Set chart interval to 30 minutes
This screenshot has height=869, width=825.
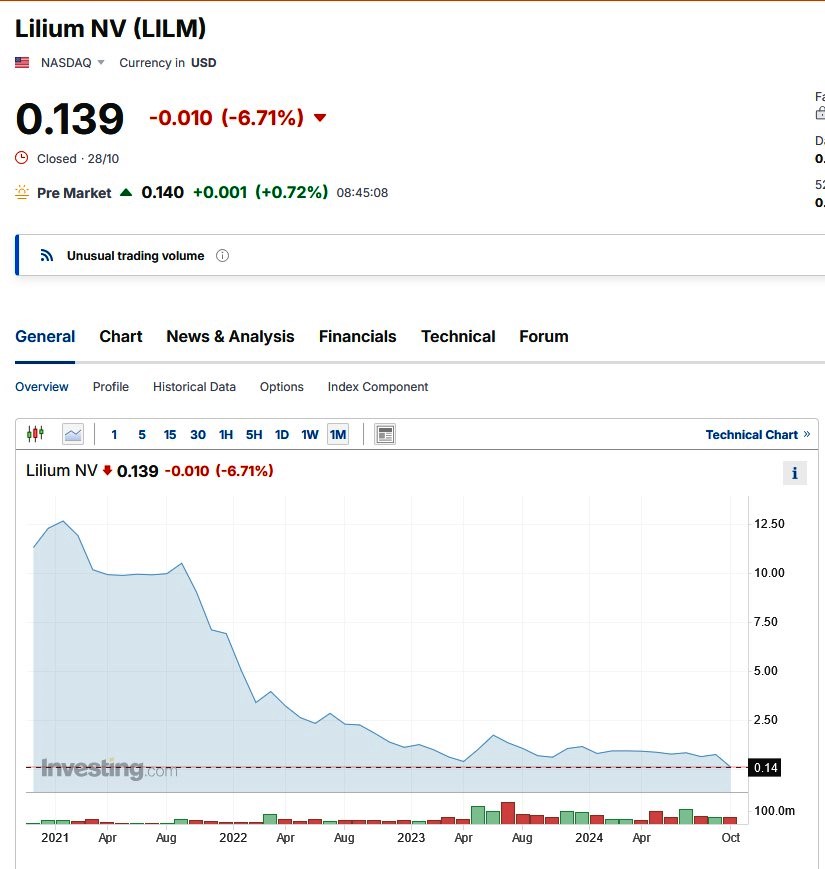coord(198,434)
